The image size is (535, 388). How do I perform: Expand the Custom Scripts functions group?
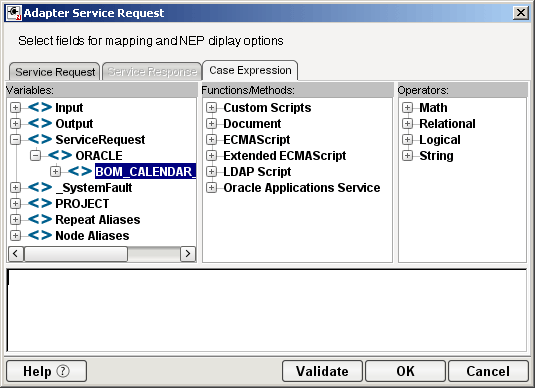212,107
